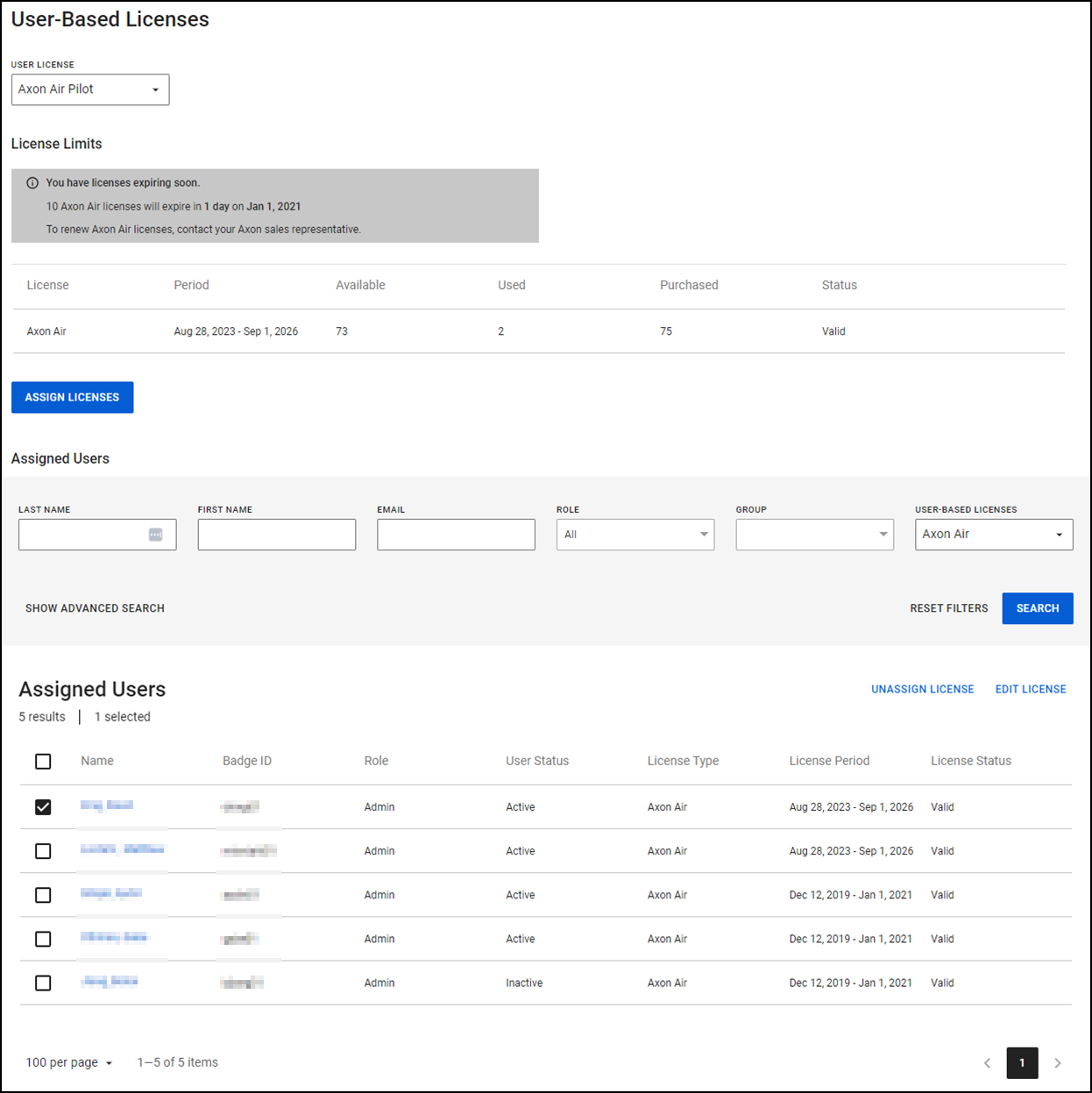
Task: Open the Role filter dropdown
Action: pyautogui.click(x=635, y=535)
